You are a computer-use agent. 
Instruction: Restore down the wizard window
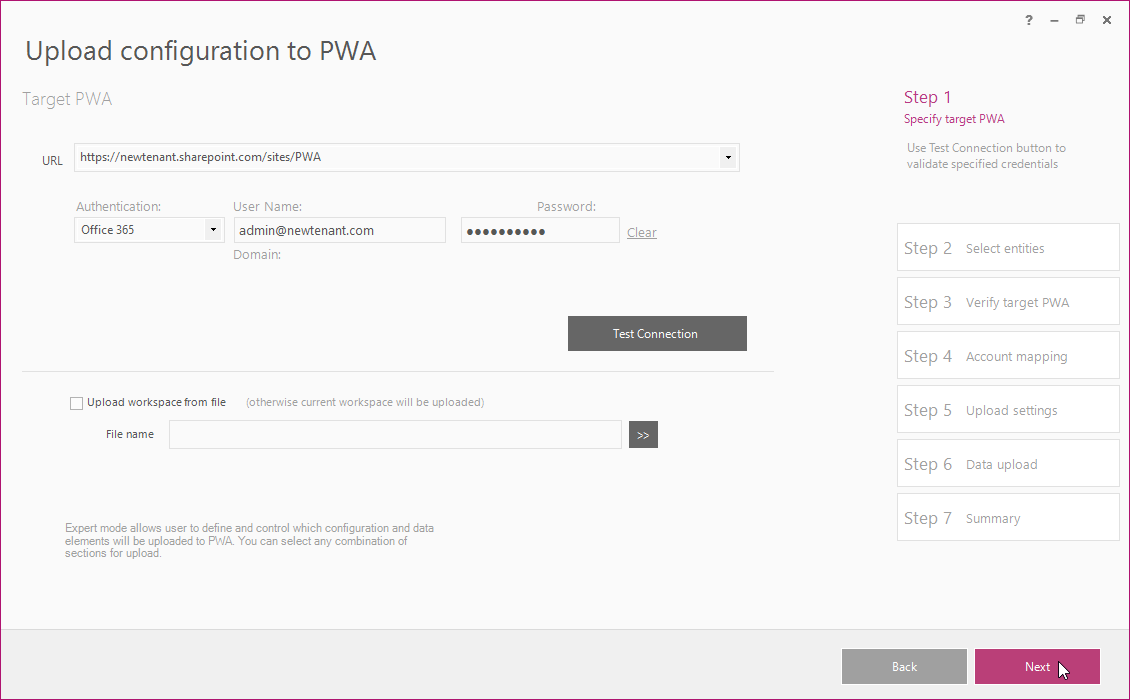[x=1080, y=20]
